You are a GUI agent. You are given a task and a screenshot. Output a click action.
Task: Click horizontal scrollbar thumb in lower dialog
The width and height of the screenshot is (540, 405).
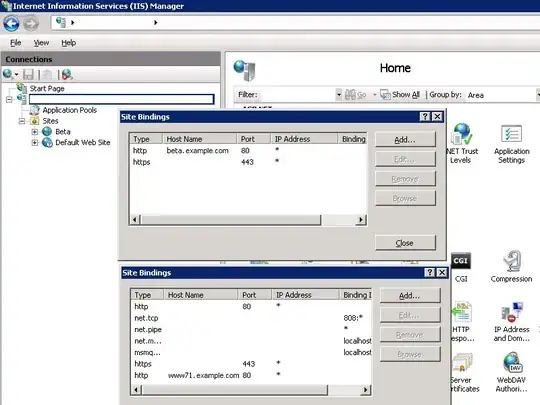pyautogui.click(x=235, y=390)
